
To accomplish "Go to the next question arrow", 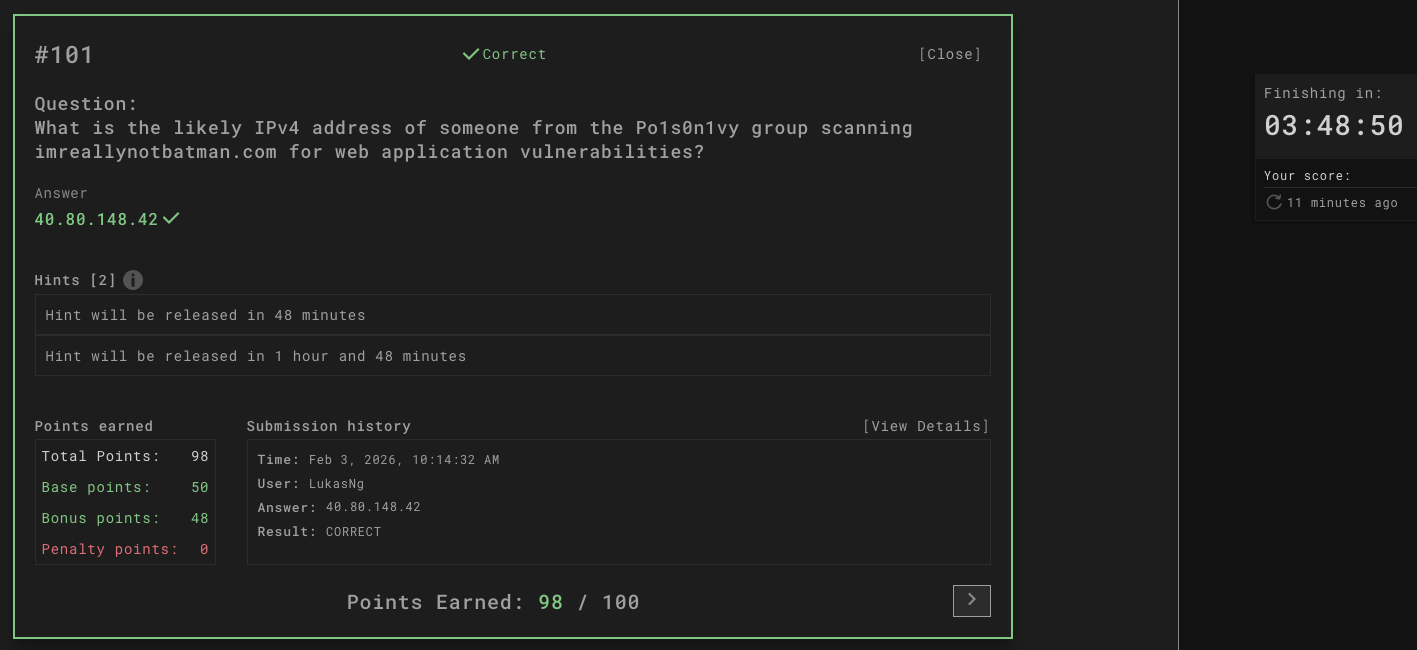I will tap(971, 600).
